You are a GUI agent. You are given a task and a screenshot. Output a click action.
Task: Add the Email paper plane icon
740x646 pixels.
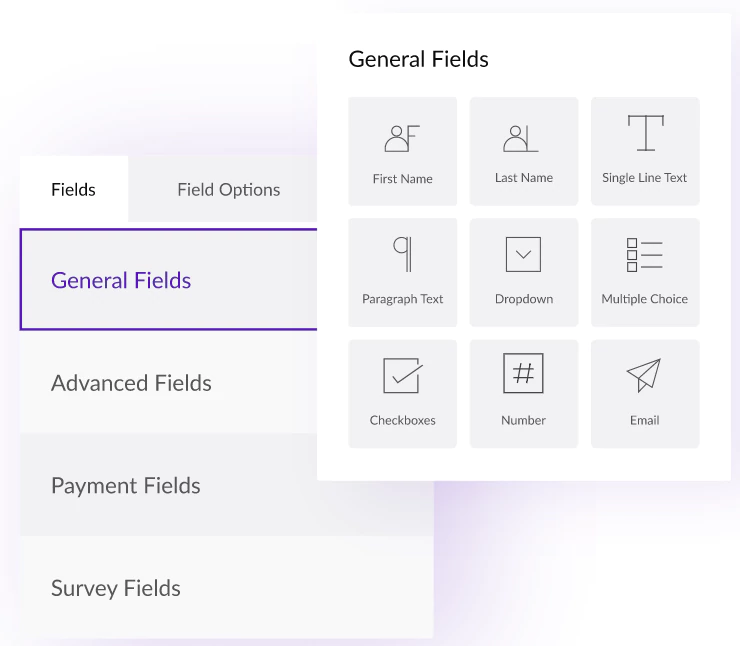point(644,376)
